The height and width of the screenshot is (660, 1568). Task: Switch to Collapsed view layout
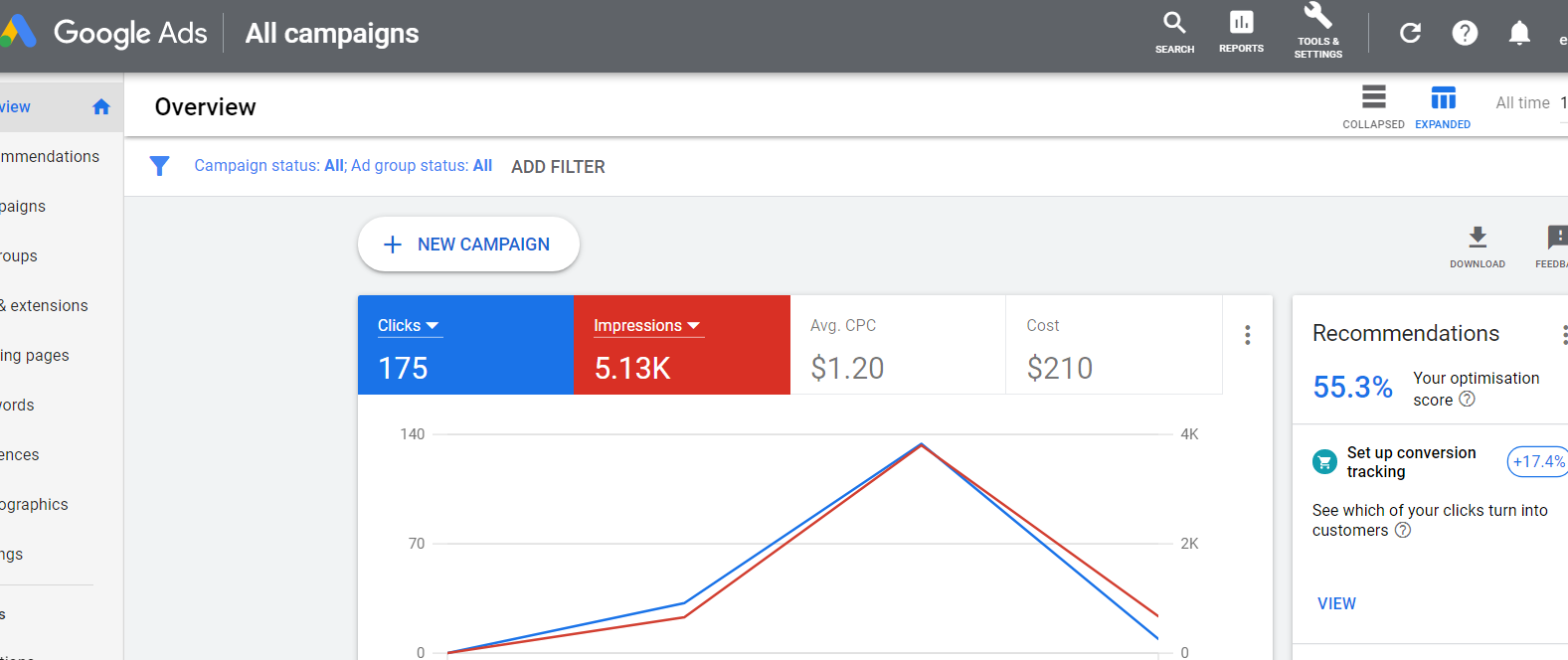coord(1373,106)
